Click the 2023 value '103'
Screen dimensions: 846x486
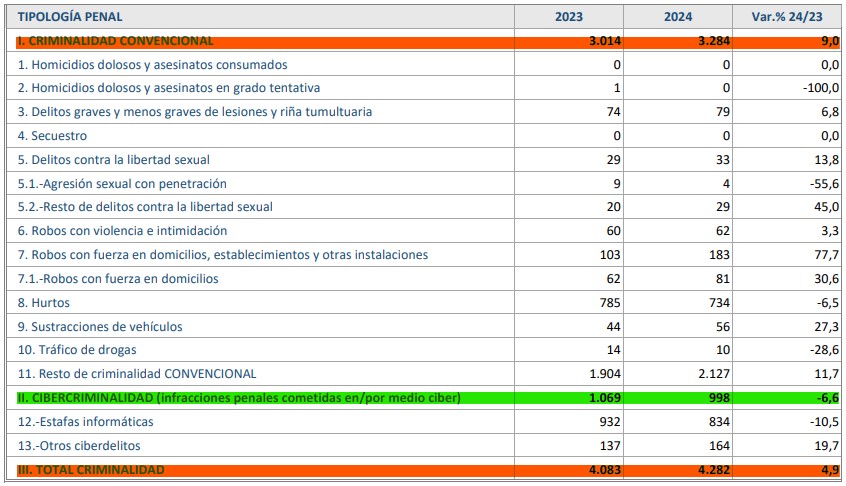(x=610, y=255)
